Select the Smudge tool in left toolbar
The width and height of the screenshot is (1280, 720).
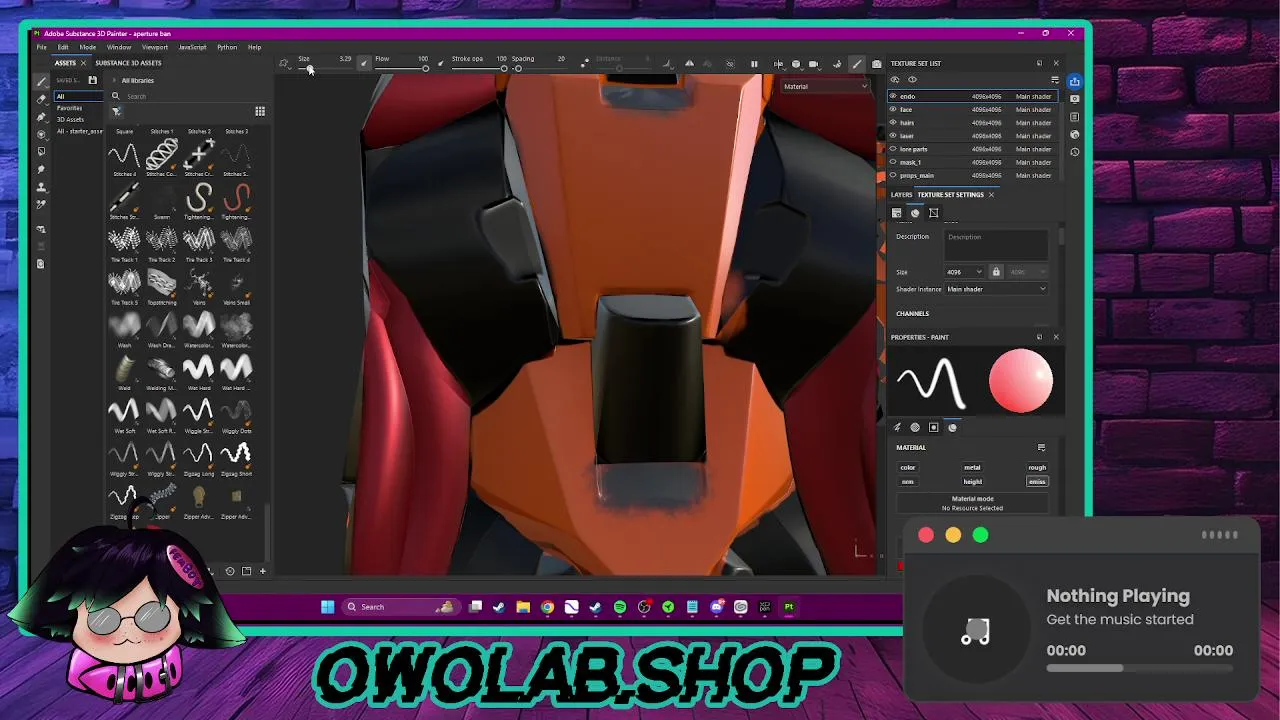coord(41,169)
